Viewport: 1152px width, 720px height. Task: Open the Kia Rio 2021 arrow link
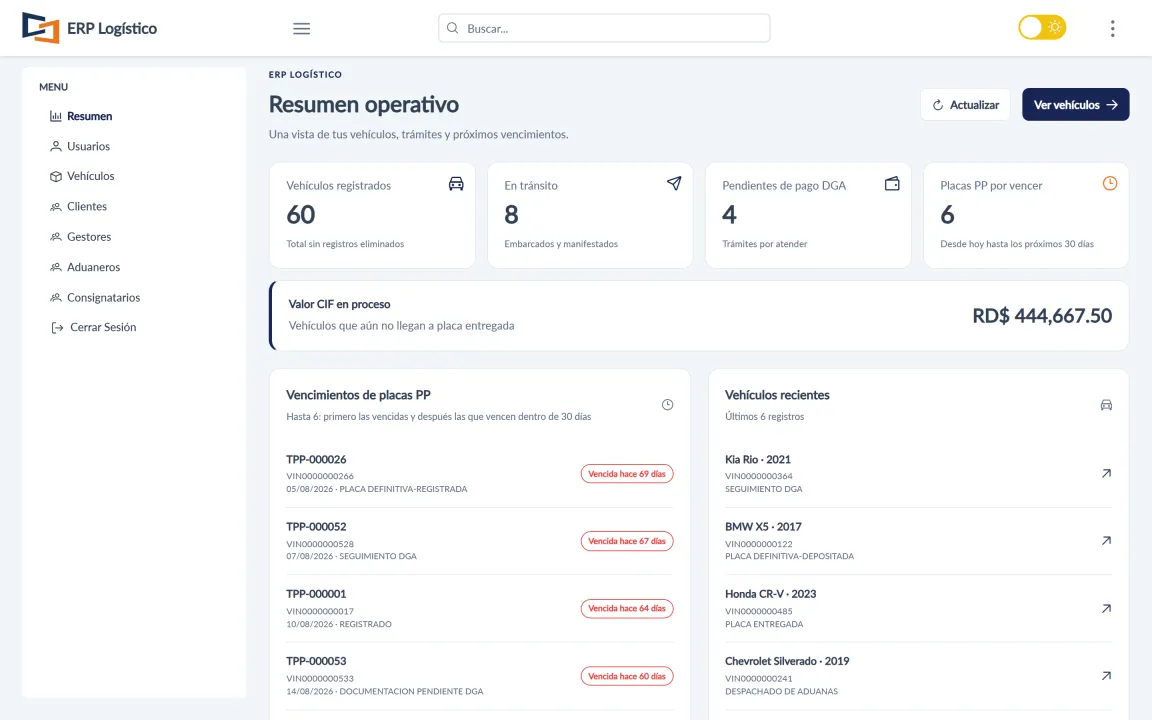[1106, 473]
